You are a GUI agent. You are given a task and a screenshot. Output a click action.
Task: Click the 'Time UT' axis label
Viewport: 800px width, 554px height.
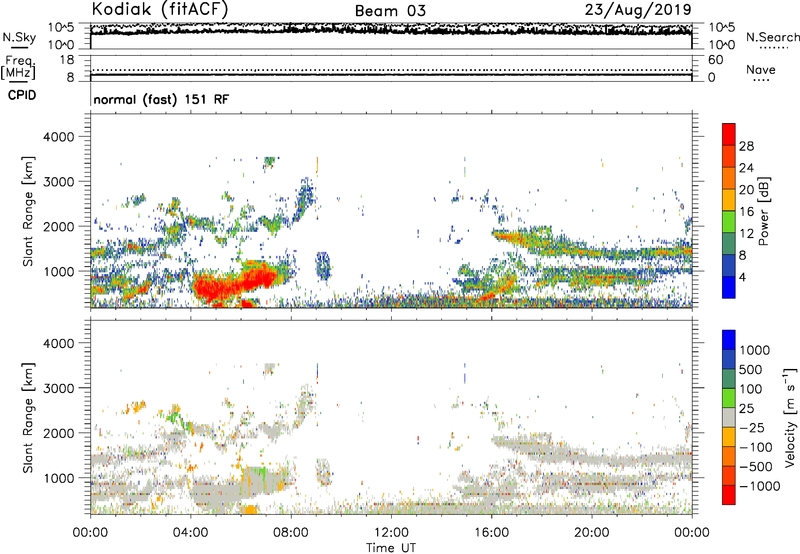391,547
